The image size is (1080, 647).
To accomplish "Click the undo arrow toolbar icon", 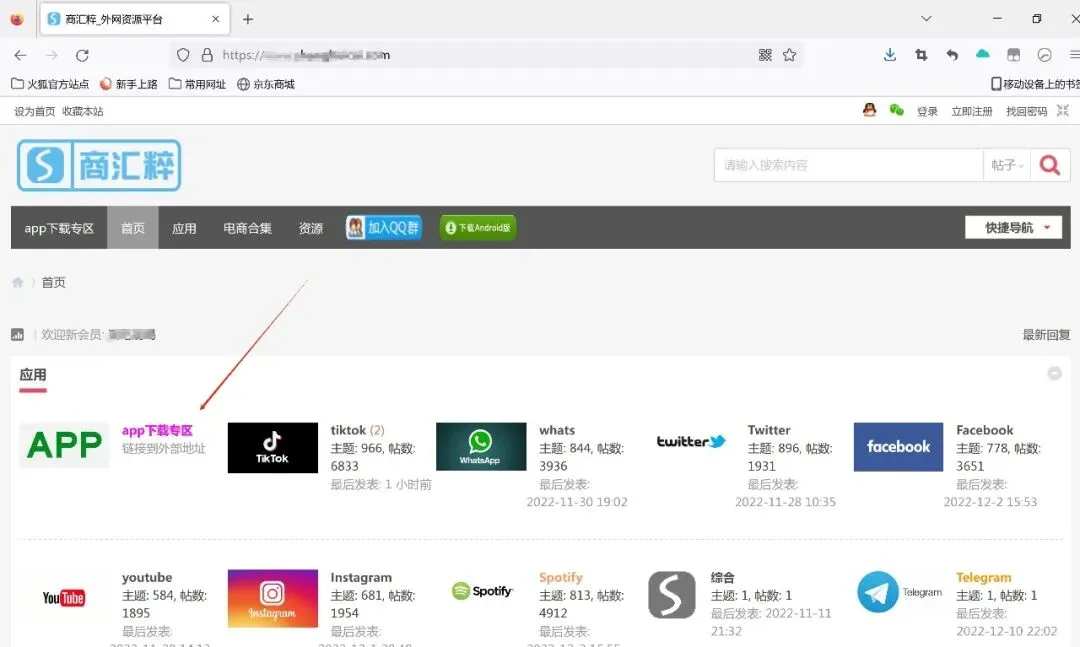I will tap(952, 55).
